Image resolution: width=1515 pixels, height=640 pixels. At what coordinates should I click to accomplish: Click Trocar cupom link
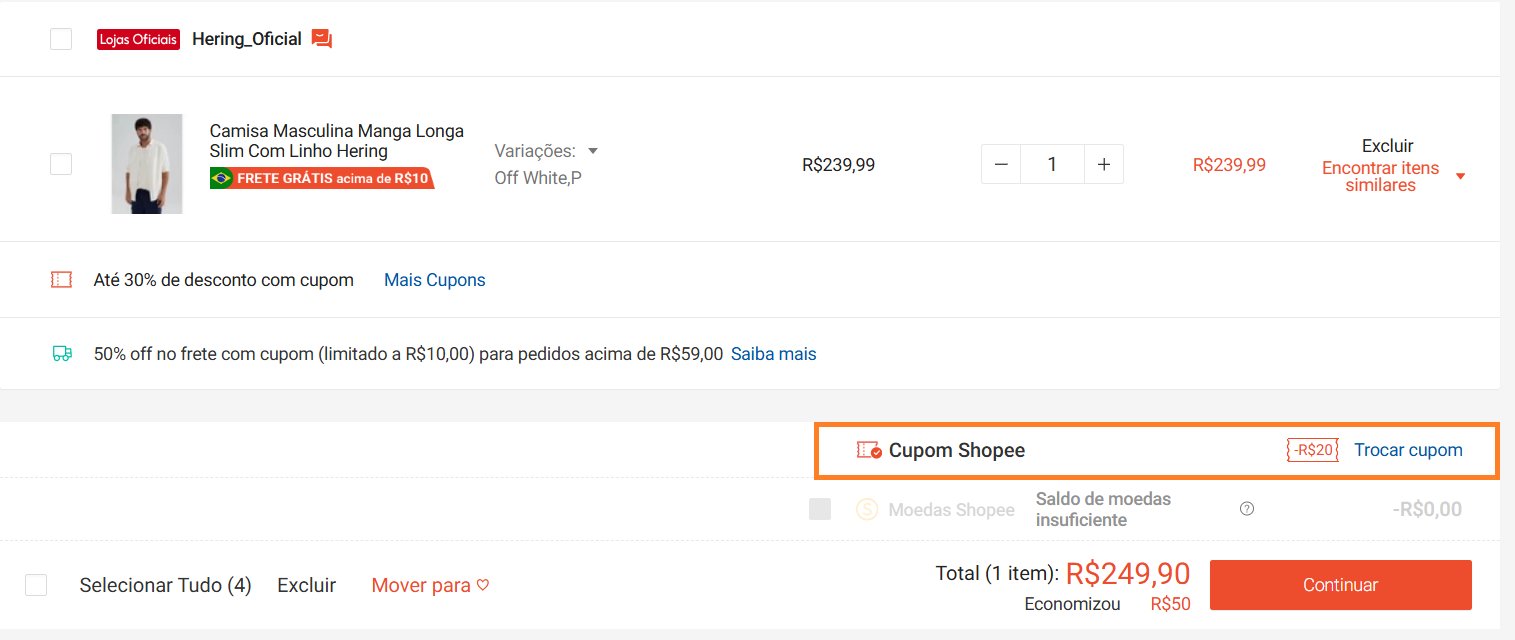1408,450
